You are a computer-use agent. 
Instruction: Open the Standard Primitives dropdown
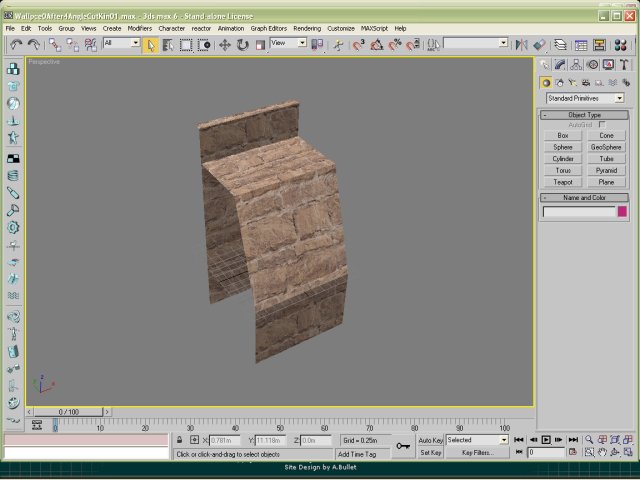point(585,98)
